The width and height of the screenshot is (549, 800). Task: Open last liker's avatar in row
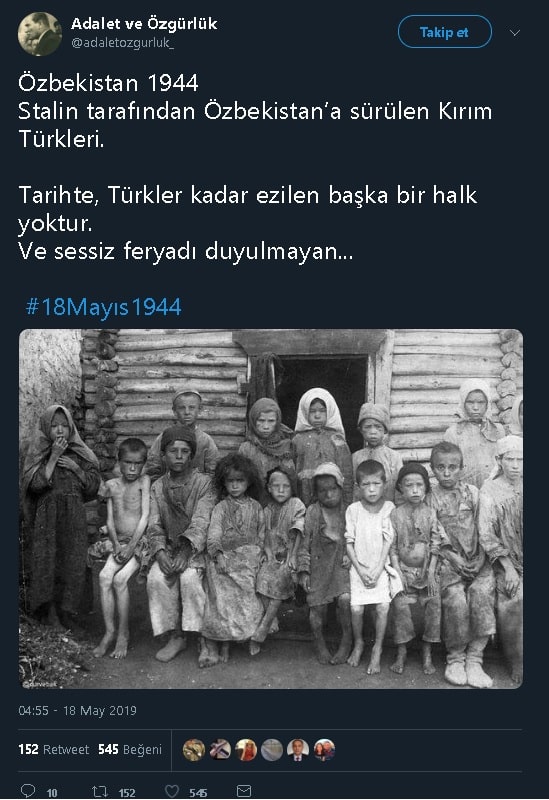click(324, 750)
